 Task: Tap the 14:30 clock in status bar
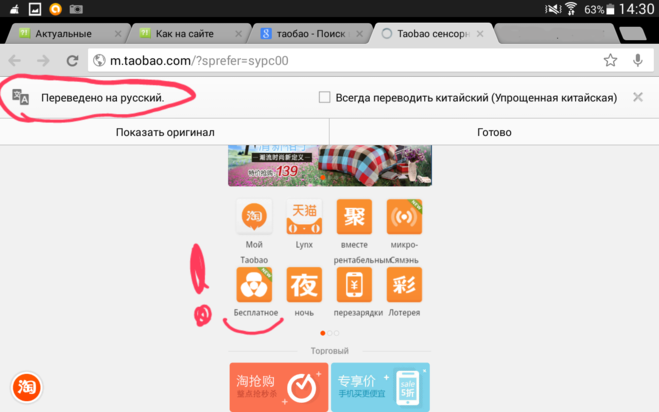pyautogui.click(x=636, y=9)
